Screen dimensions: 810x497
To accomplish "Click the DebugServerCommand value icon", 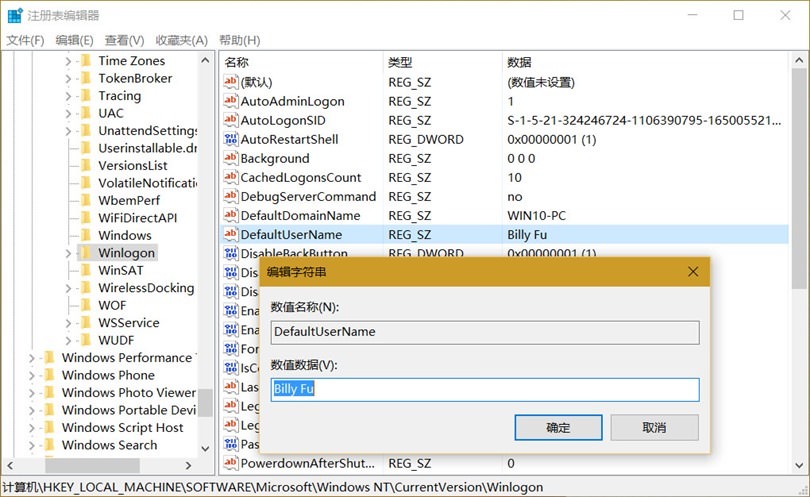I will coord(231,196).
